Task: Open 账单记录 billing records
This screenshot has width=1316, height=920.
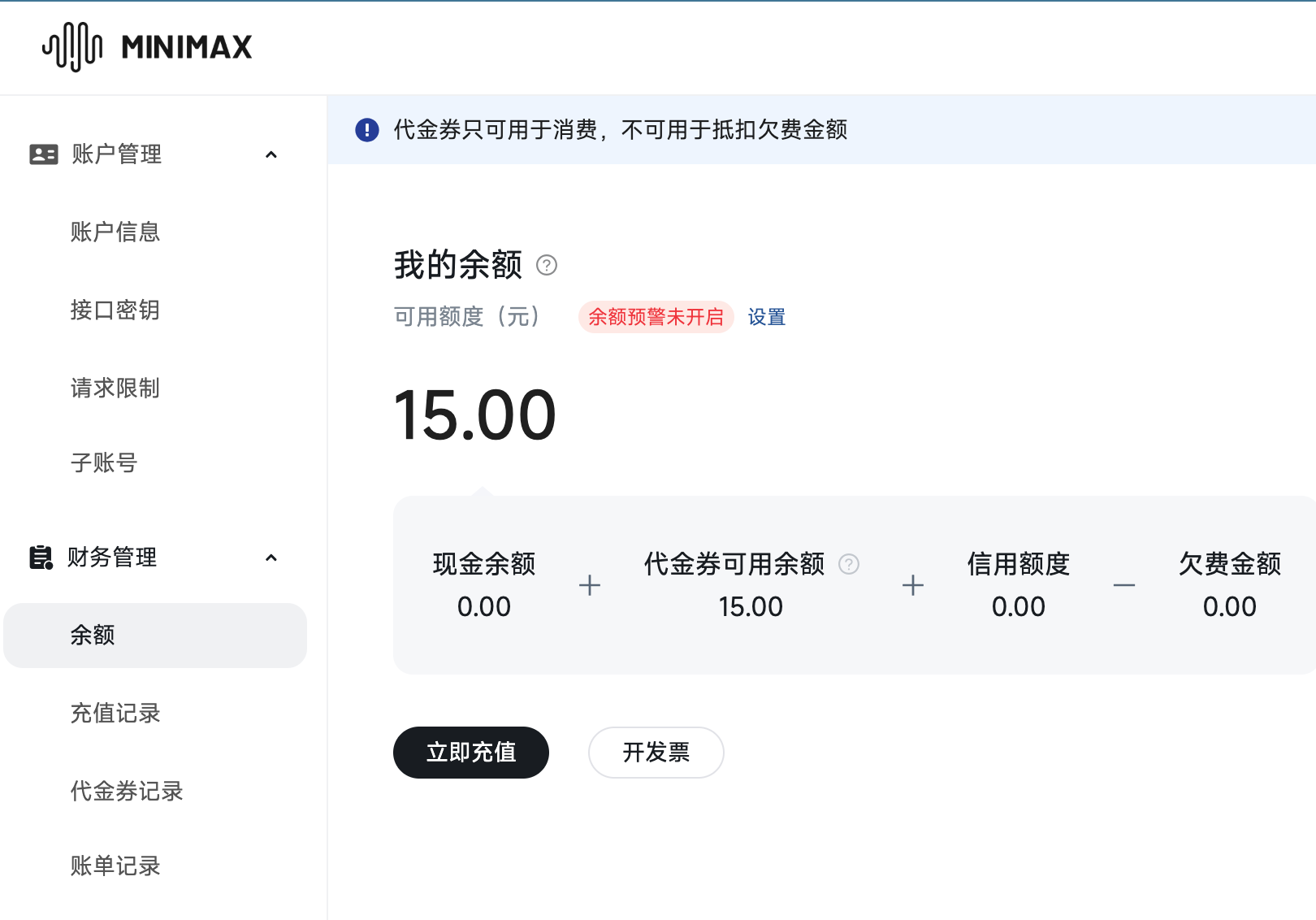Action: [115, 866]
